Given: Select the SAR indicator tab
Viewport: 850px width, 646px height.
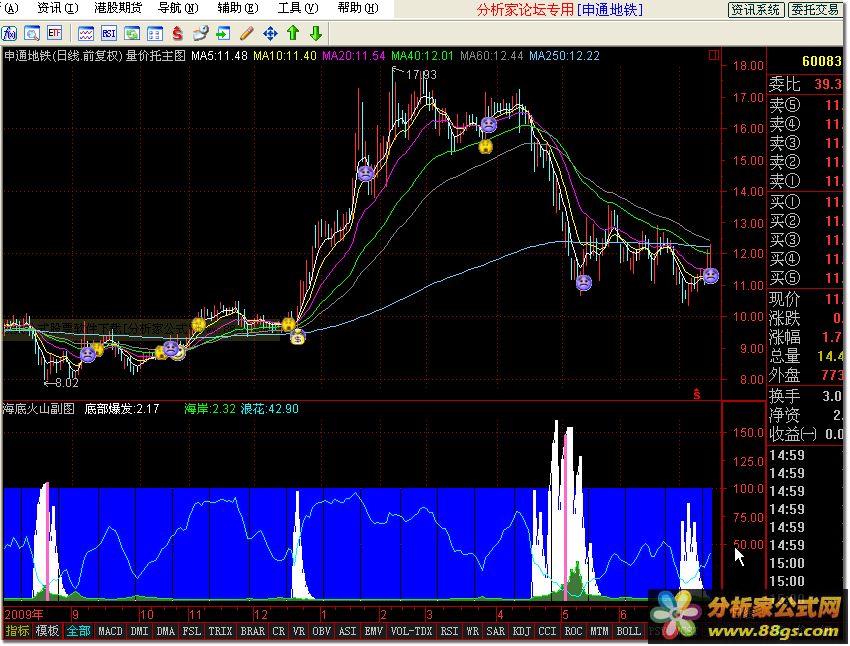Looking at the screenshot, I should (495, 631).
